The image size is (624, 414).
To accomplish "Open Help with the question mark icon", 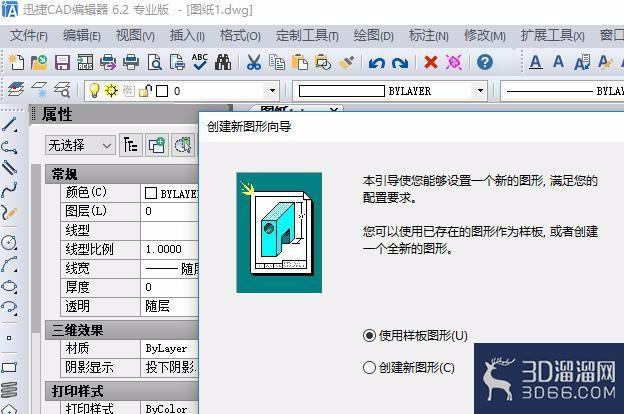I will (485, 62).
